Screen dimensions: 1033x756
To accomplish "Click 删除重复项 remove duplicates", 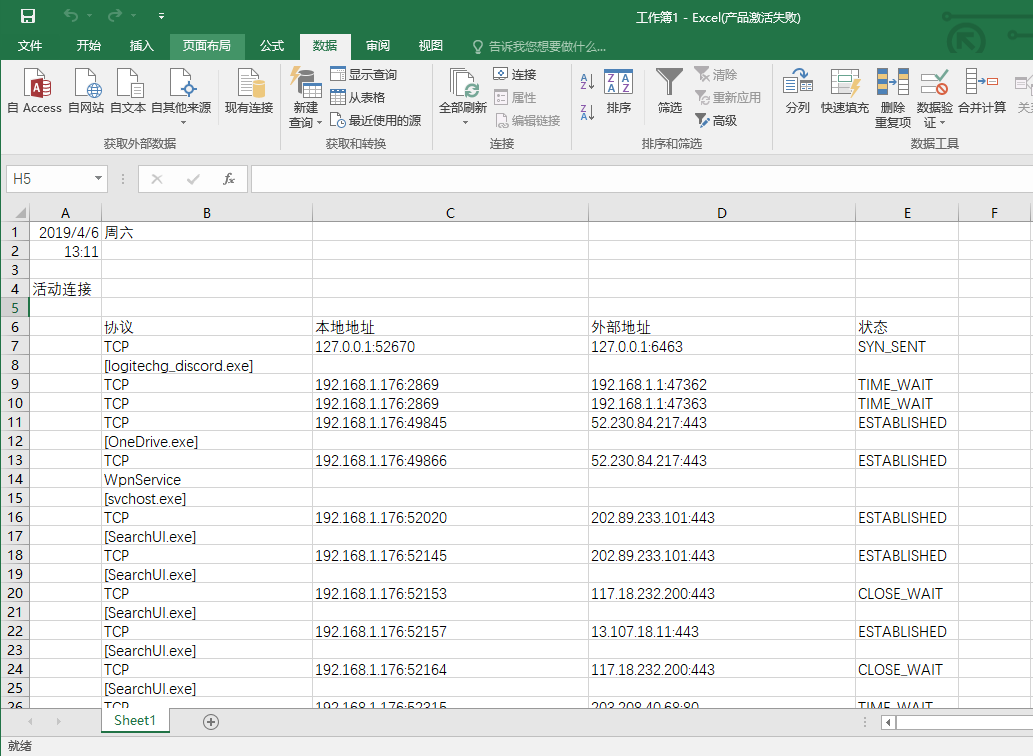I will coord(893,97).
